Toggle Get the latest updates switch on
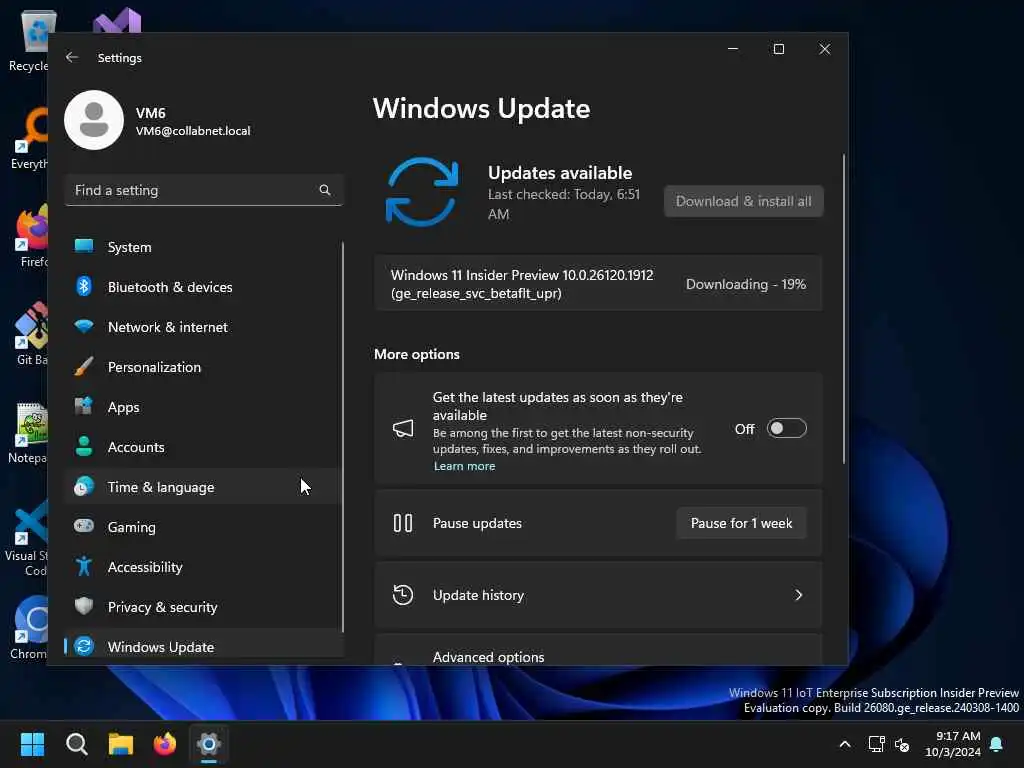Viewport: 1024px width, 768px height. (x=786, y=428)
